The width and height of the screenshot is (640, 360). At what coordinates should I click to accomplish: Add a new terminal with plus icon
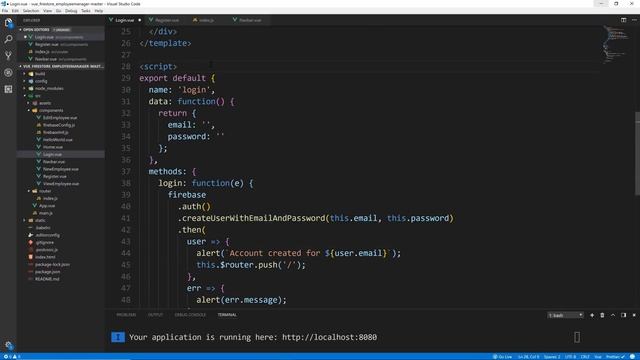(592, 315)
